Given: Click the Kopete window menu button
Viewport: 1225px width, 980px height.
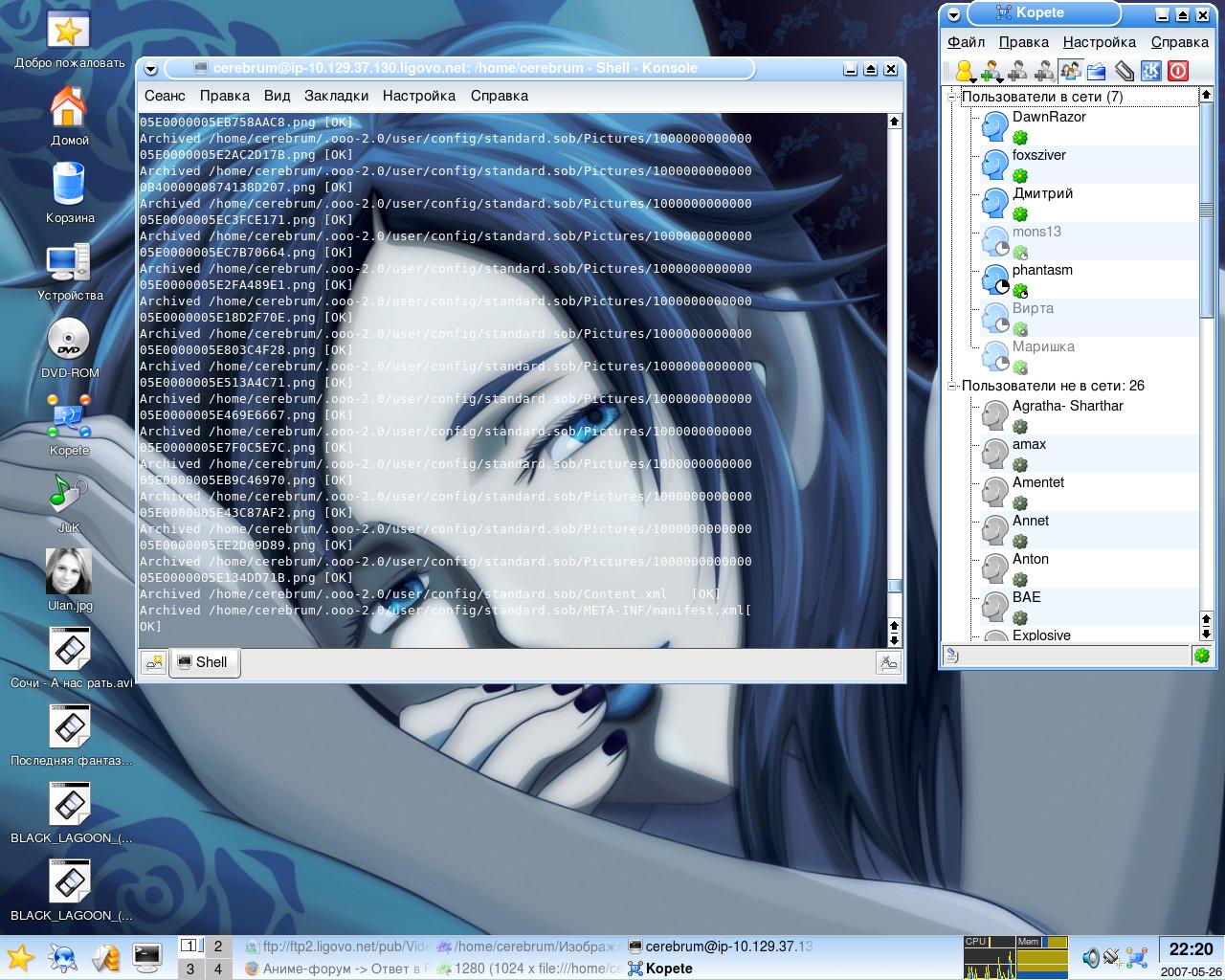Looking at the screenshot, I should click(x=954, y=15).
